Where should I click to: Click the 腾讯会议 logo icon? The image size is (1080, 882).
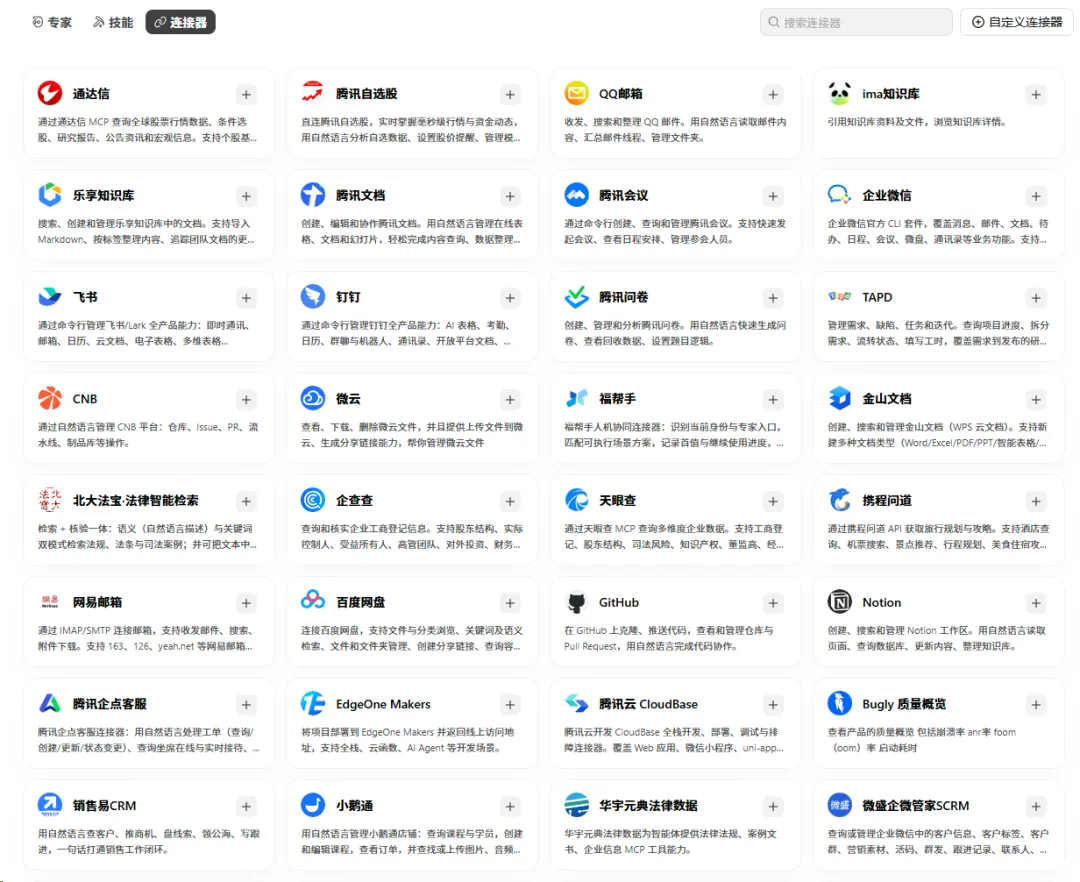click(x=577, y=195)
